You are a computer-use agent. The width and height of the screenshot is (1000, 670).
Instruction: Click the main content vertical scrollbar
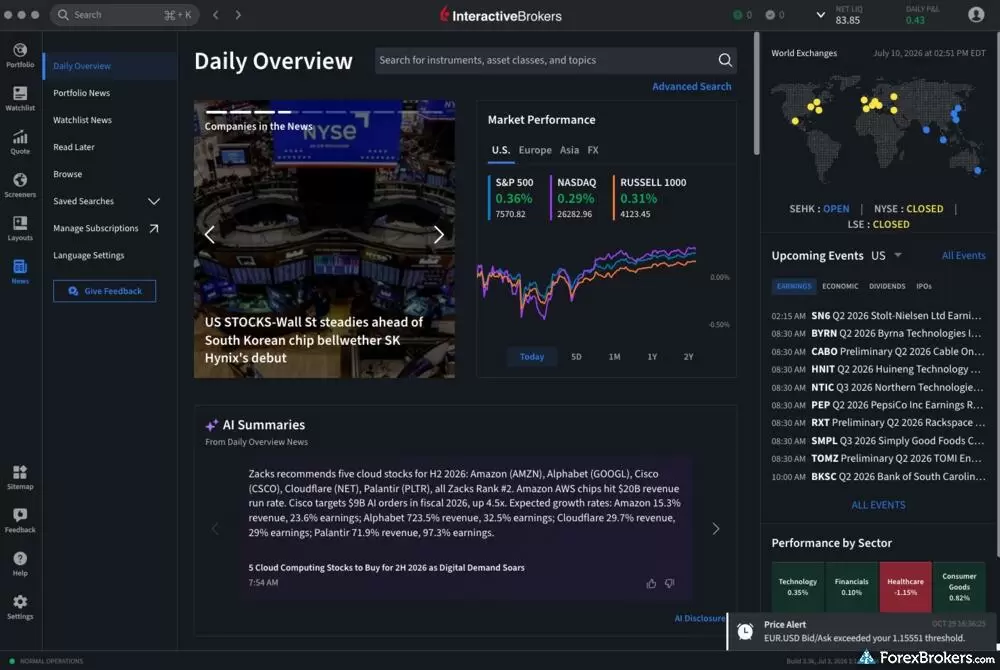756,93
